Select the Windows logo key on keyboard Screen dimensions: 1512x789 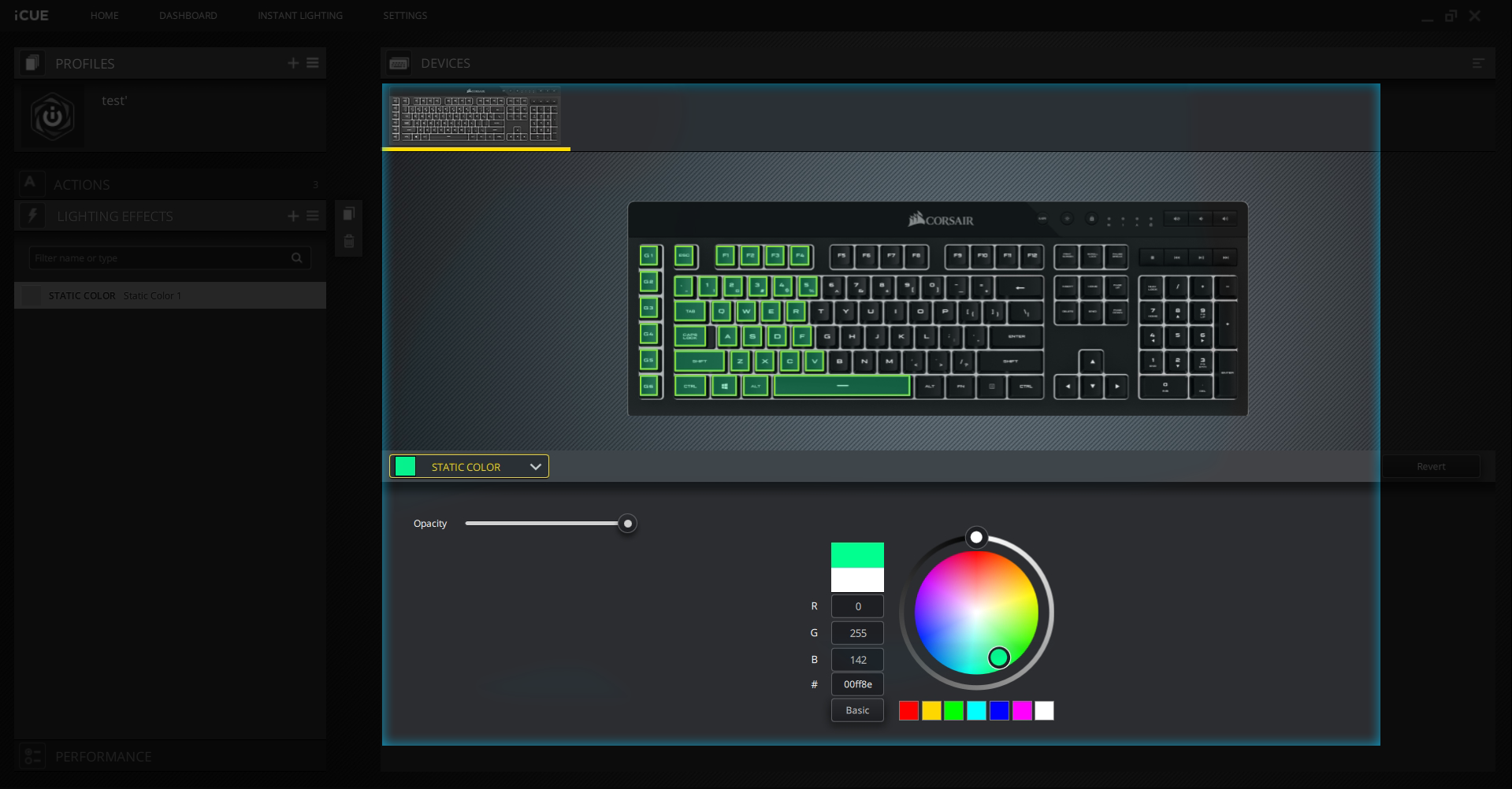724,386
